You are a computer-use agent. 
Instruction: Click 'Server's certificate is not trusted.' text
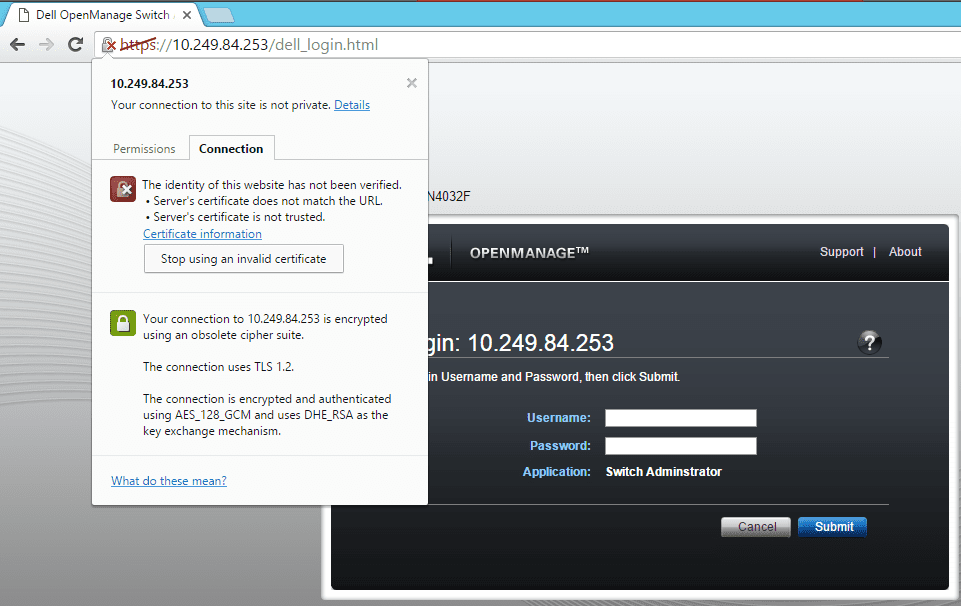point(239,217)
